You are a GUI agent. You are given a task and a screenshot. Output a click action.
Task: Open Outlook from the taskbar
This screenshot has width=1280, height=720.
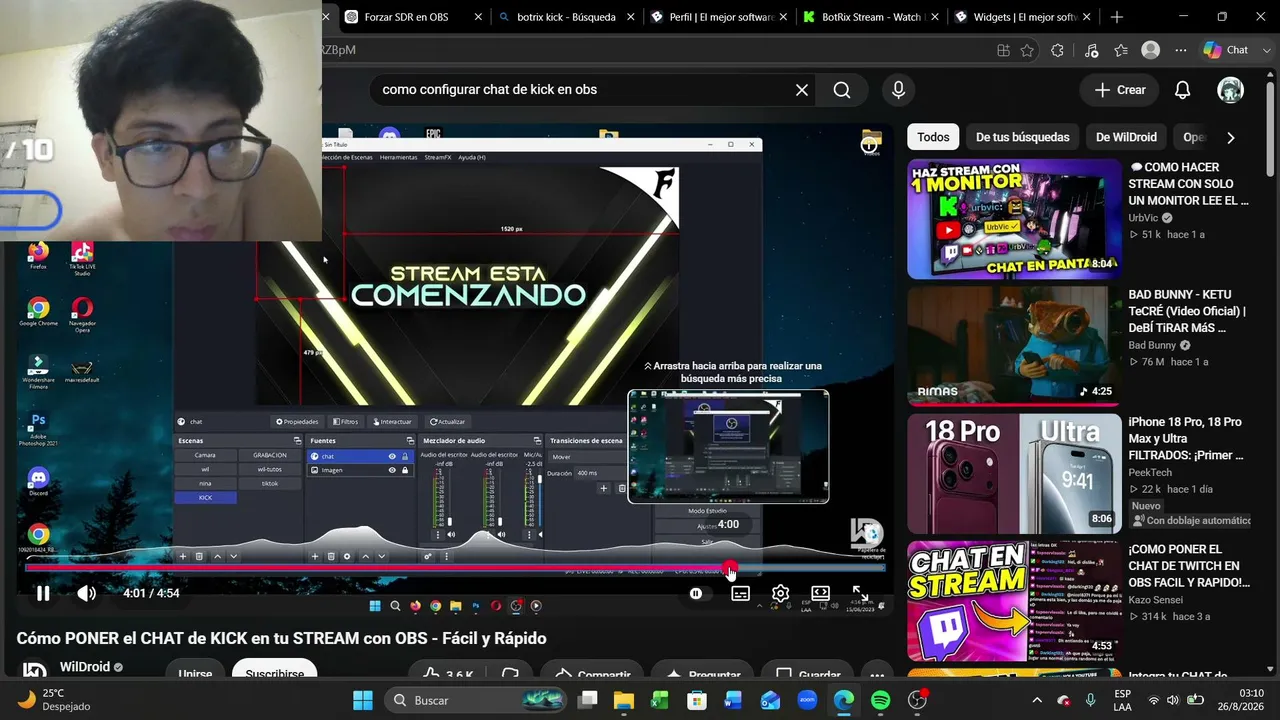click(770, 700)
